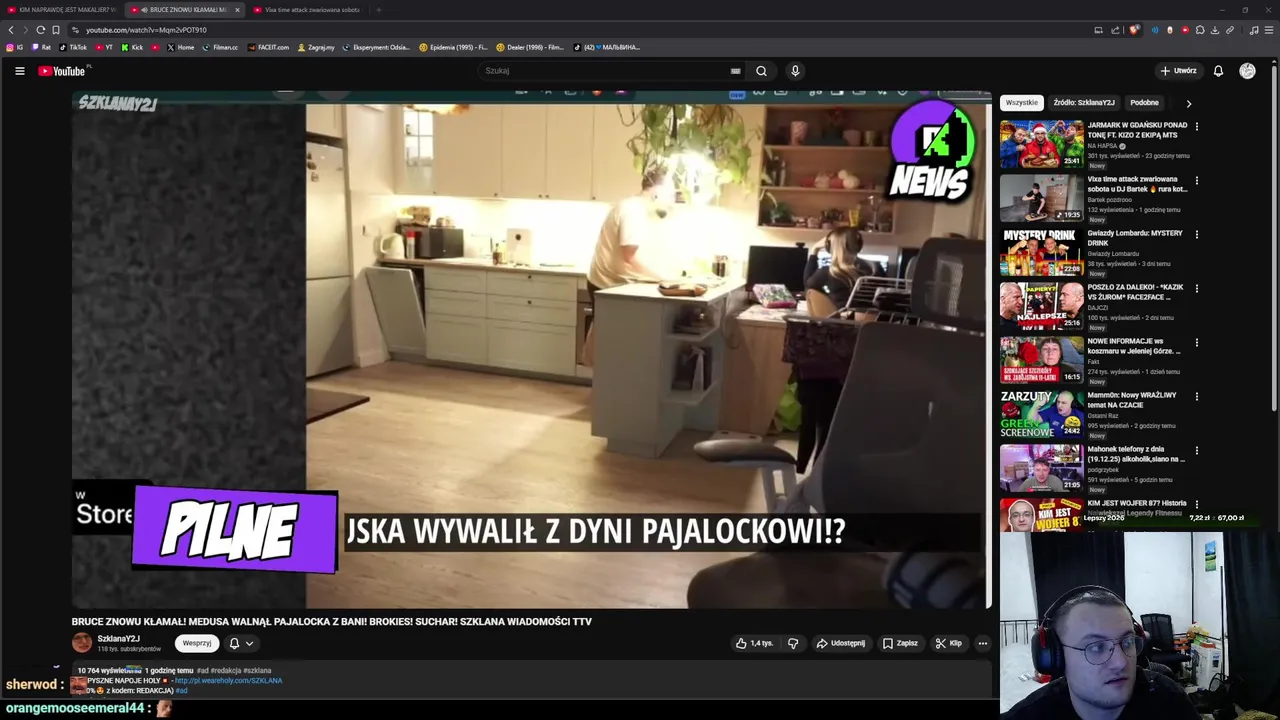Select the Podobne filter chip
1280x720 pixels.
[x=1144, y=103]
